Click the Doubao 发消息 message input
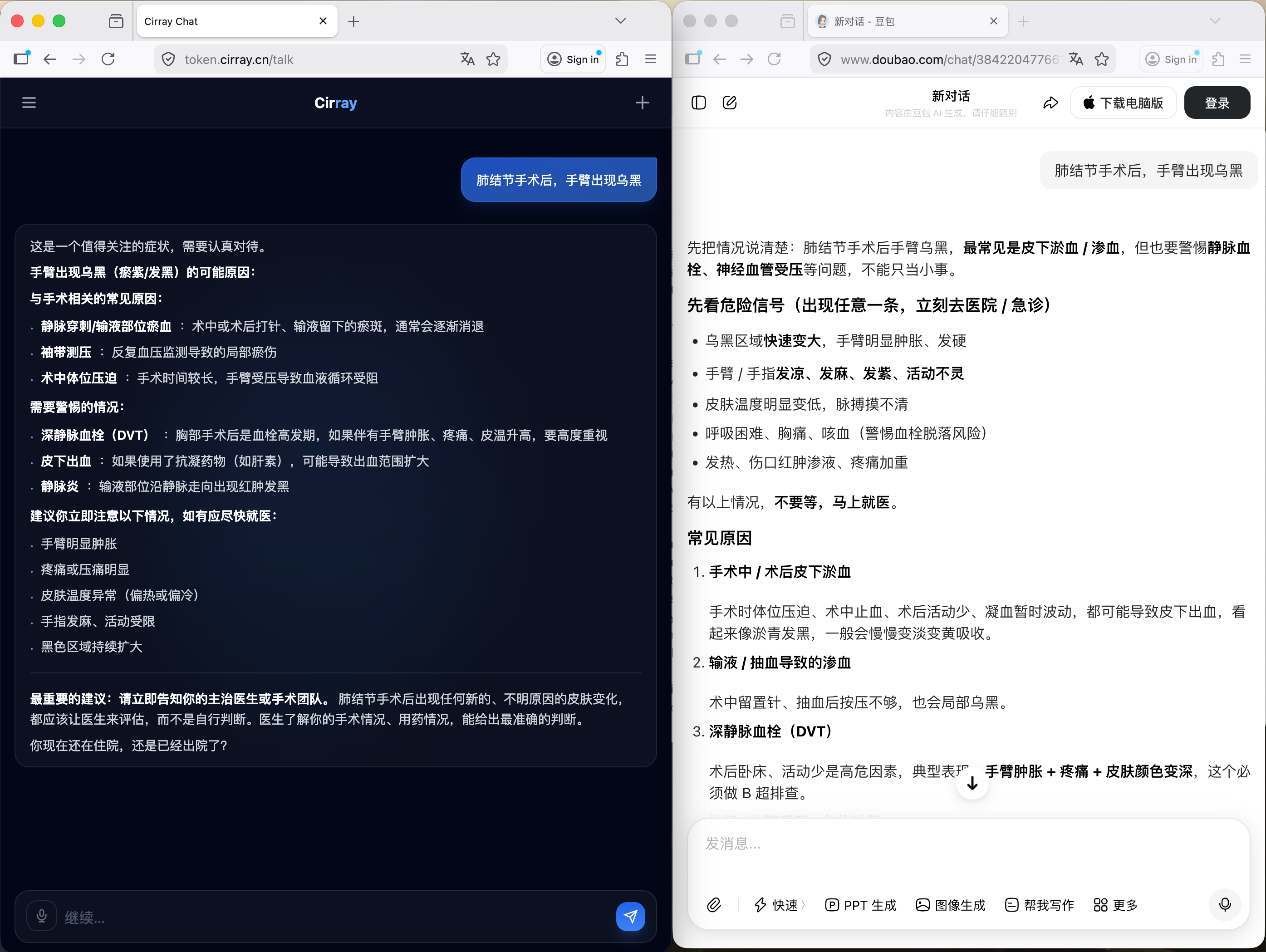Image resolution: width=1266 pixels, height=952 pixels. pyautogui.click(x=967, y=844)
